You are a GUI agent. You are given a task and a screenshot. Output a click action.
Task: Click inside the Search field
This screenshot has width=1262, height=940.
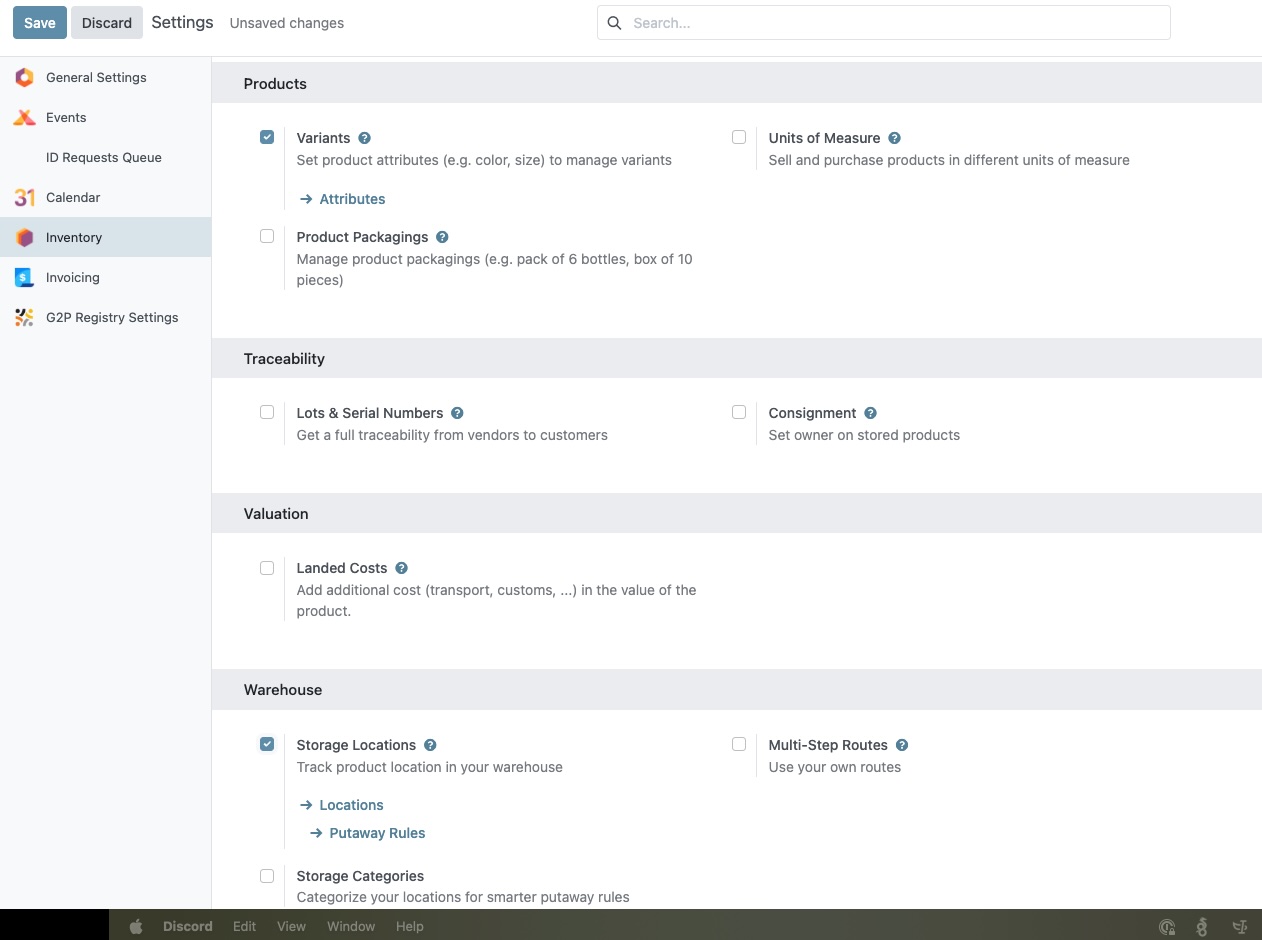pos(880,22)
